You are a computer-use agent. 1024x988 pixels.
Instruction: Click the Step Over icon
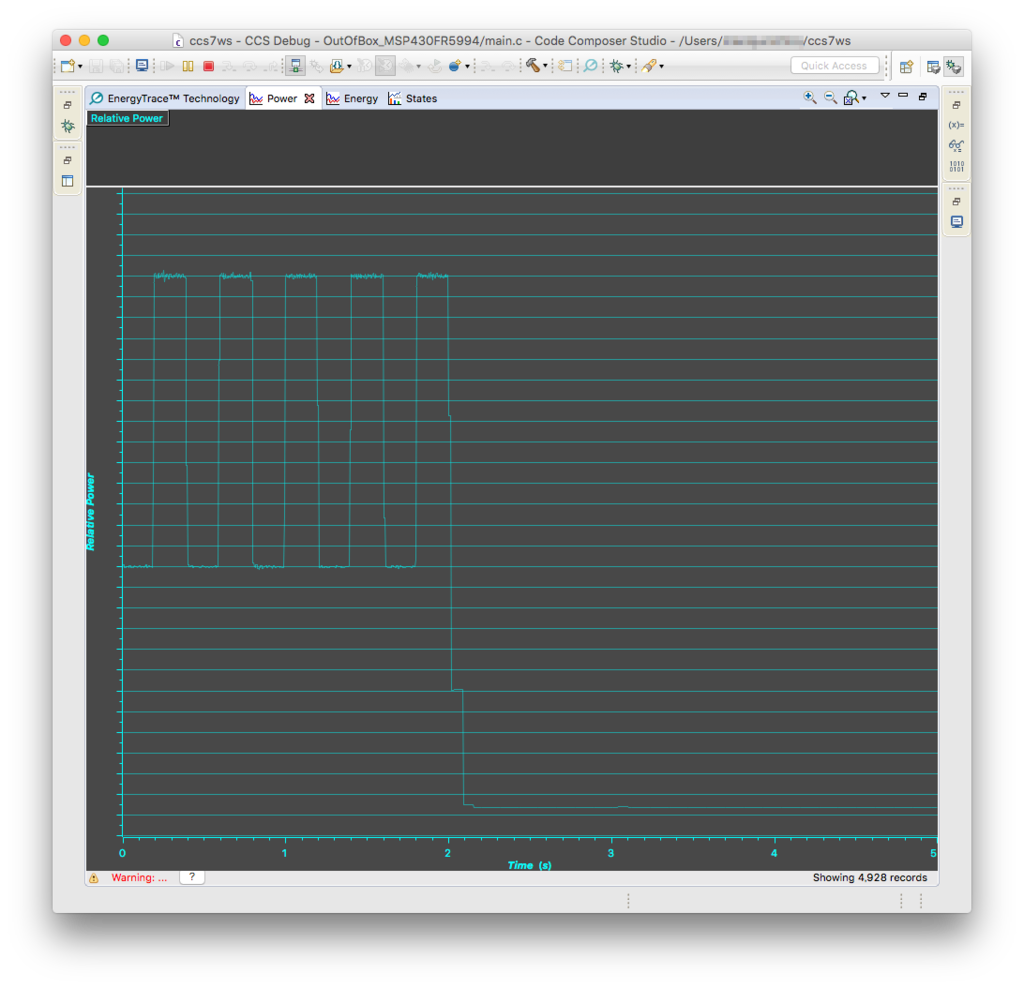249,66
